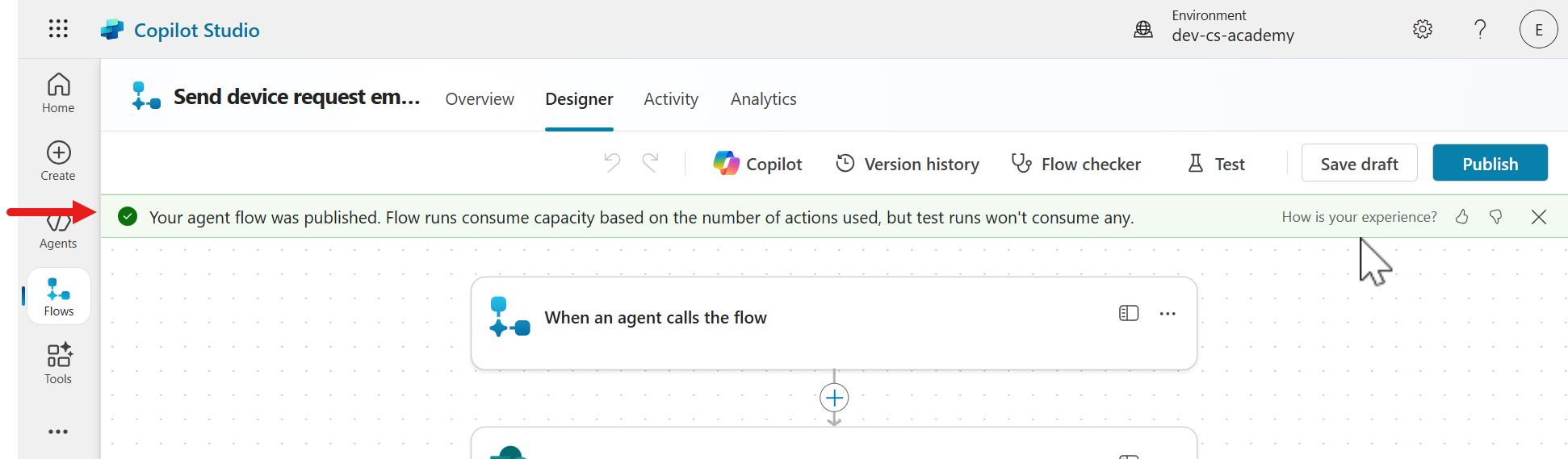1568x459 pixels.
Task: Switch to the Analytics tab
Action: click(x=763, y=99)
